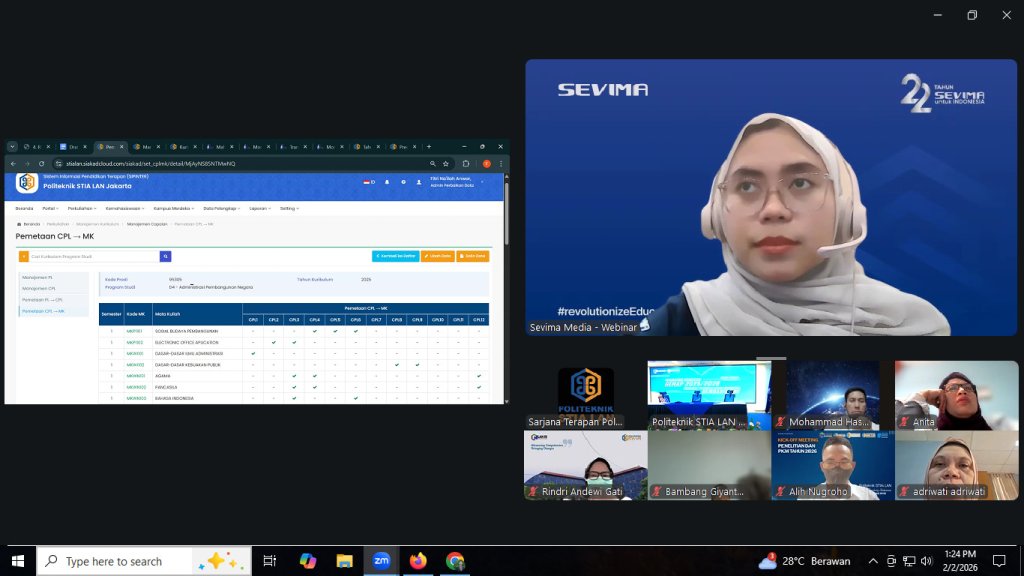
Task: Show hidden system tray icons
Action: [x=873, y=561]
